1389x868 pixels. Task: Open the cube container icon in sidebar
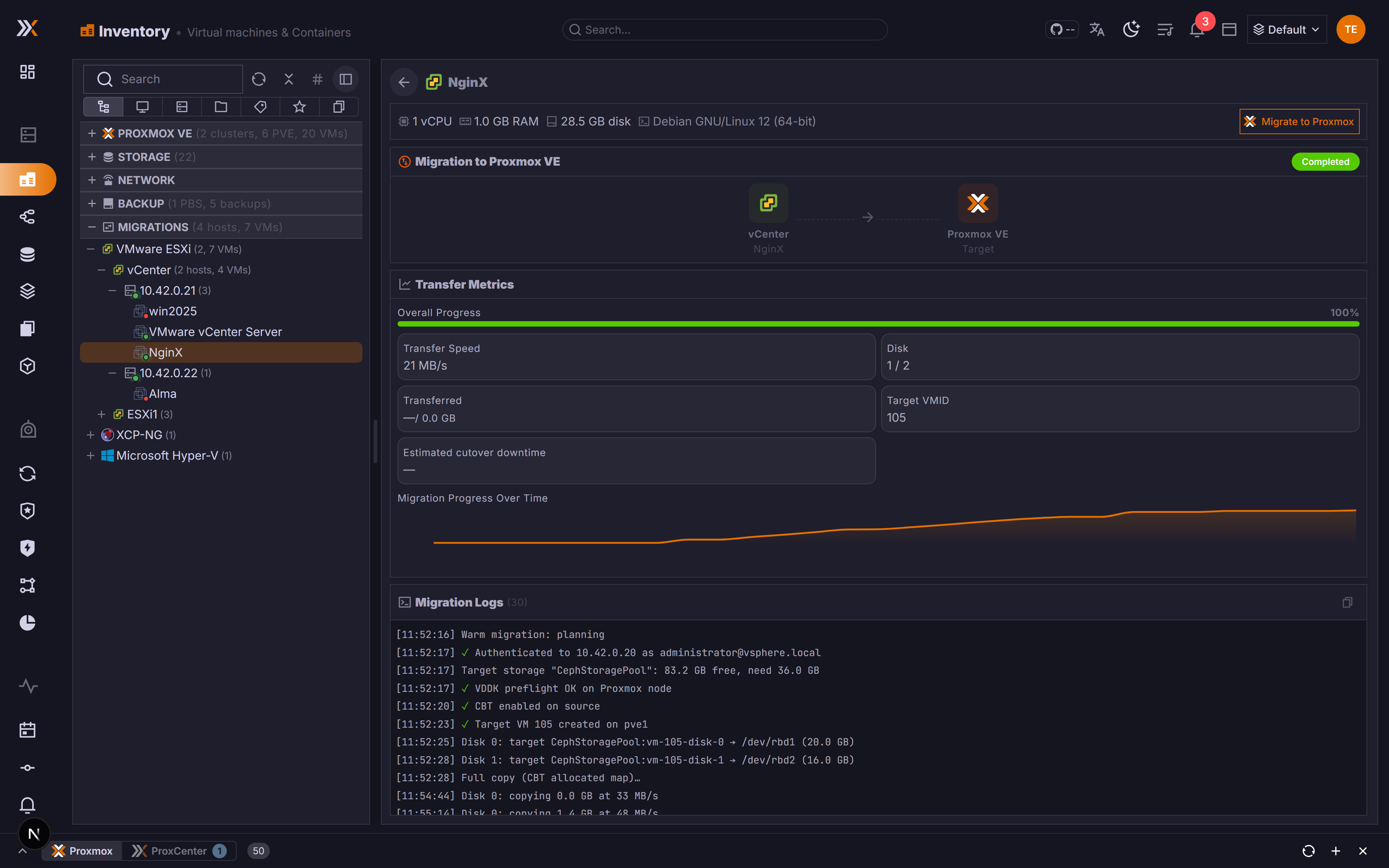pyautogui.click(x=27, y=366)
